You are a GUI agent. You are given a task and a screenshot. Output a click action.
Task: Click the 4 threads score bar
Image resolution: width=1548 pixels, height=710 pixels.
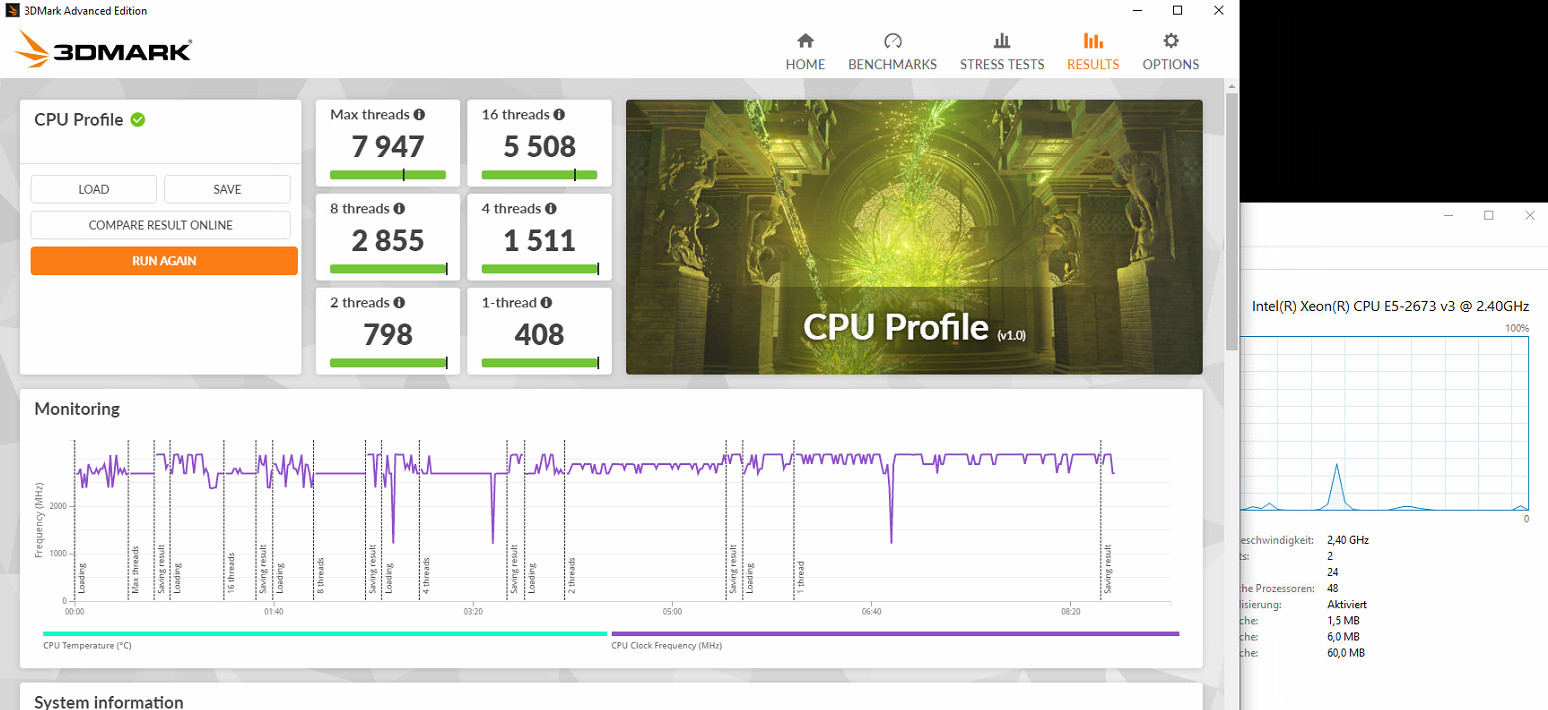(539, 269)
